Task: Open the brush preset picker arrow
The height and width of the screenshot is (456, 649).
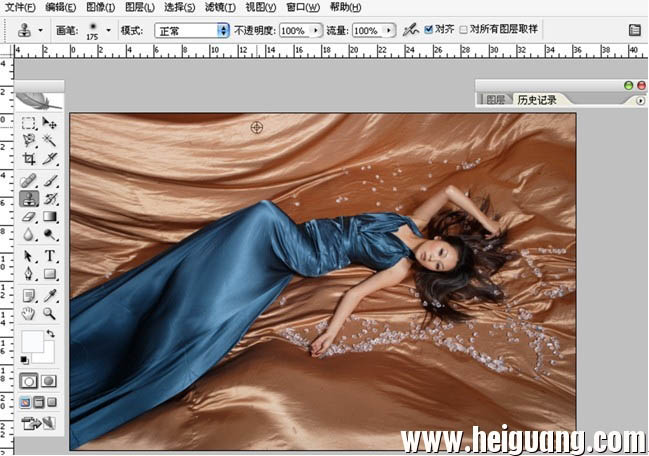Action: pyautogui.click(x=108, y=30)
